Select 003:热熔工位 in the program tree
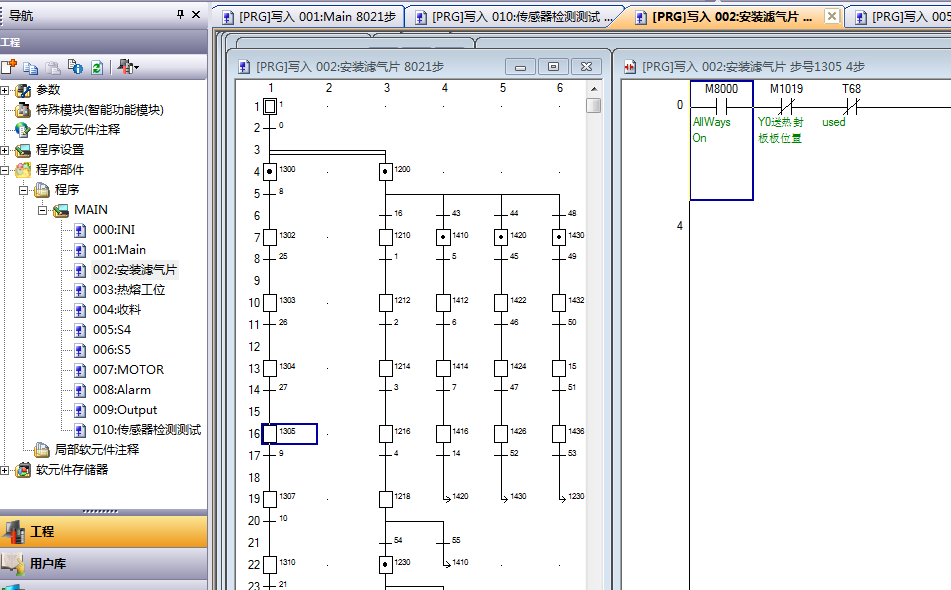 (x=129, y=290)
